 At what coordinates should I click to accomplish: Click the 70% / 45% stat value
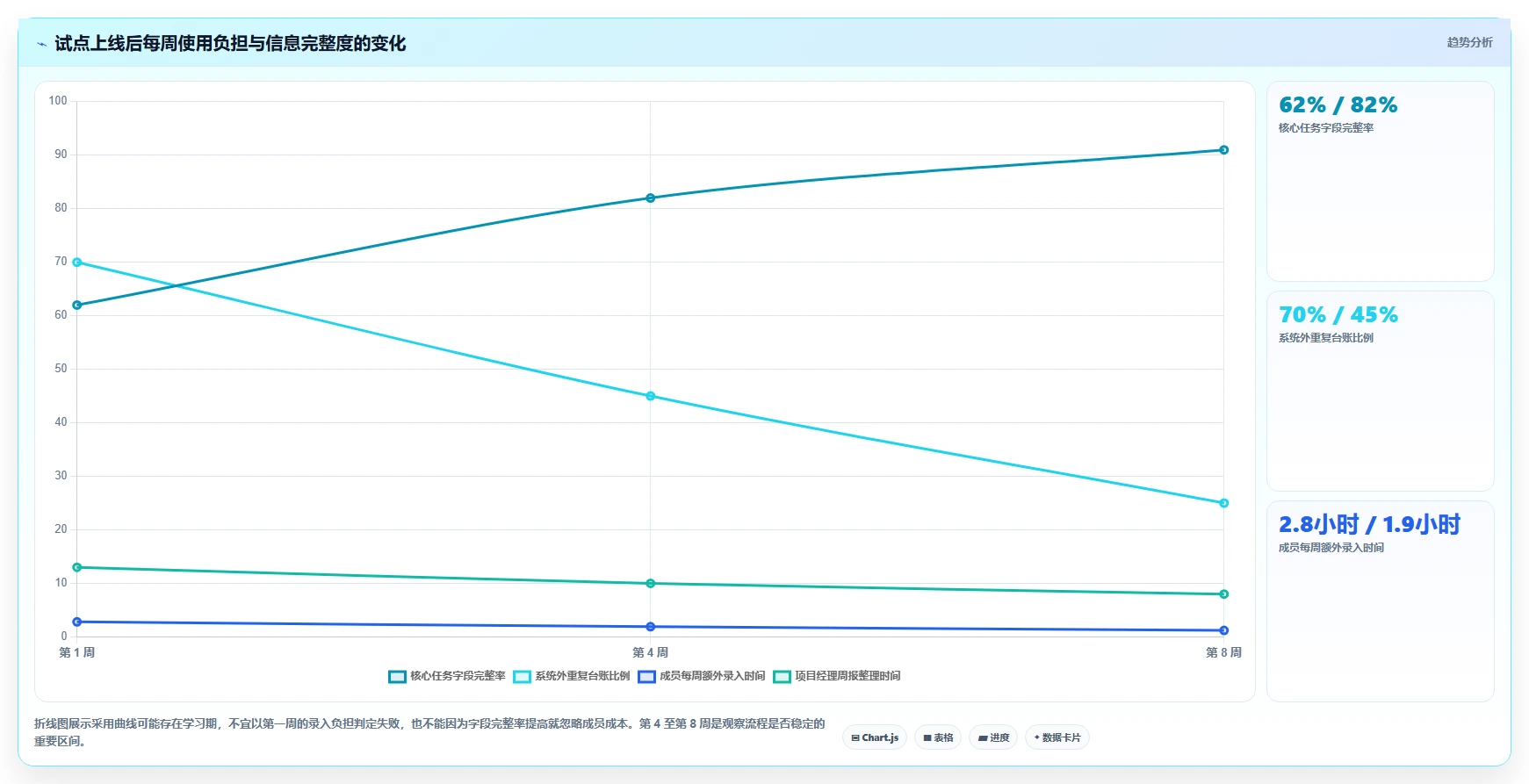(x=1338, y=315)
